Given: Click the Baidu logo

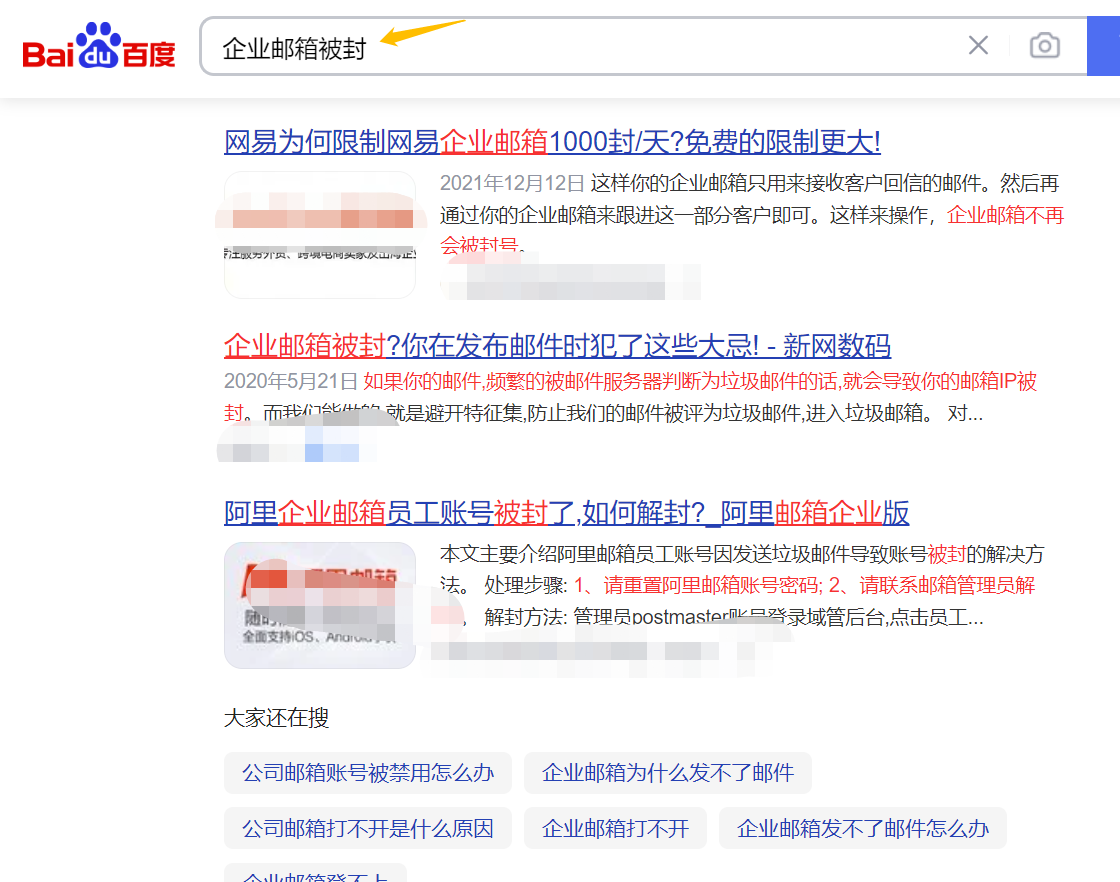Looking at the screenshot, I should point(99,46).
